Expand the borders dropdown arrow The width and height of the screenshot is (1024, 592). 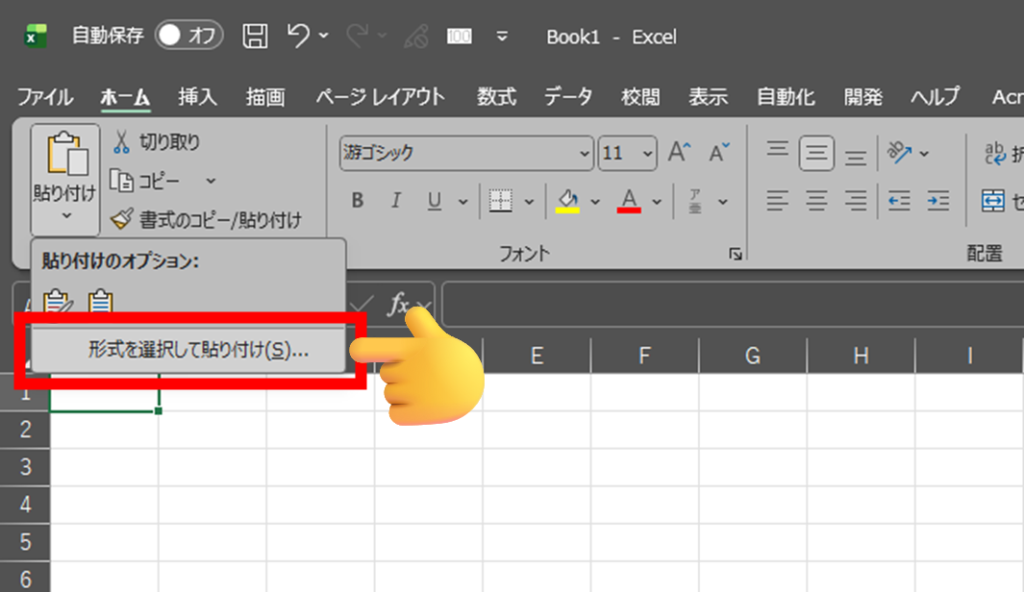529,202
